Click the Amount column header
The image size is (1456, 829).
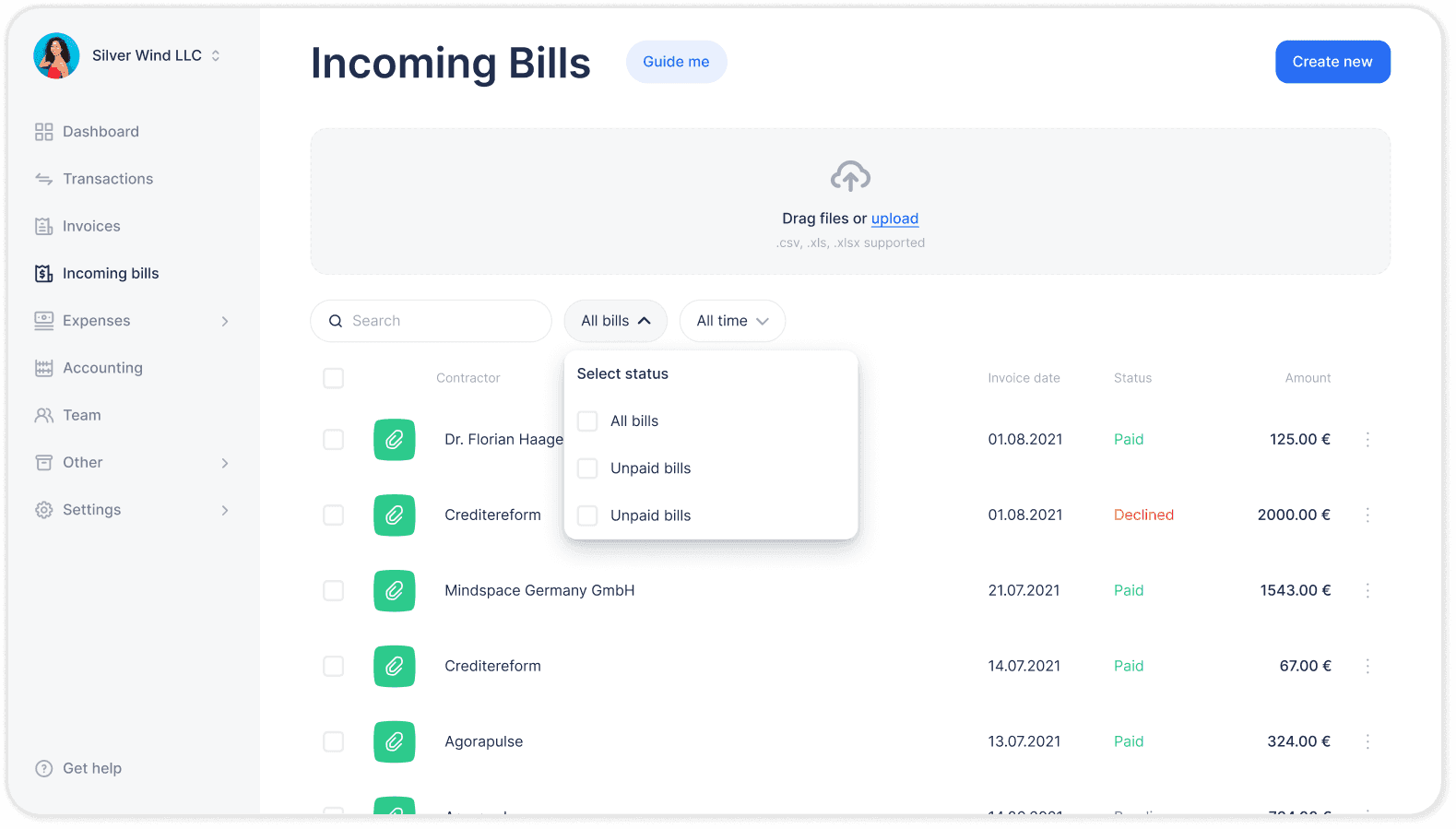1308,378
